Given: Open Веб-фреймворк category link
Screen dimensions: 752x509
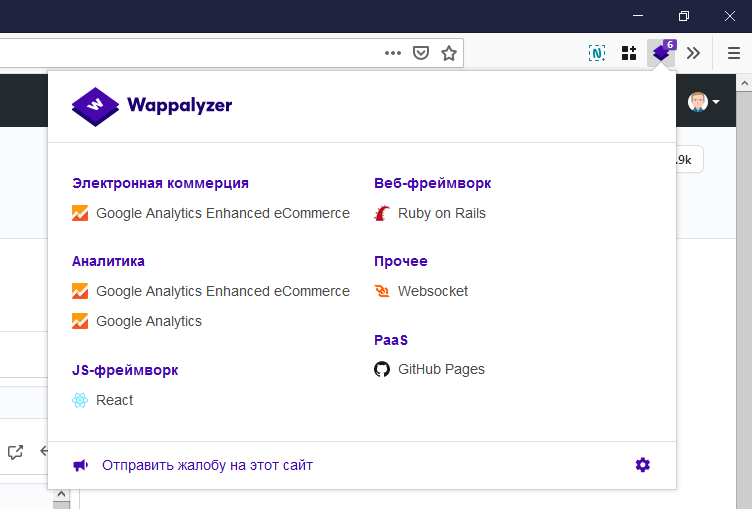Looking at the screenshot, I should [433, 183].
